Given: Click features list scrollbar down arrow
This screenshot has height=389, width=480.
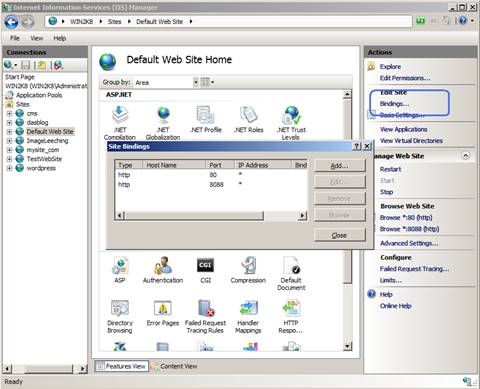Looking at the screenshot, I should pos(347,346).
